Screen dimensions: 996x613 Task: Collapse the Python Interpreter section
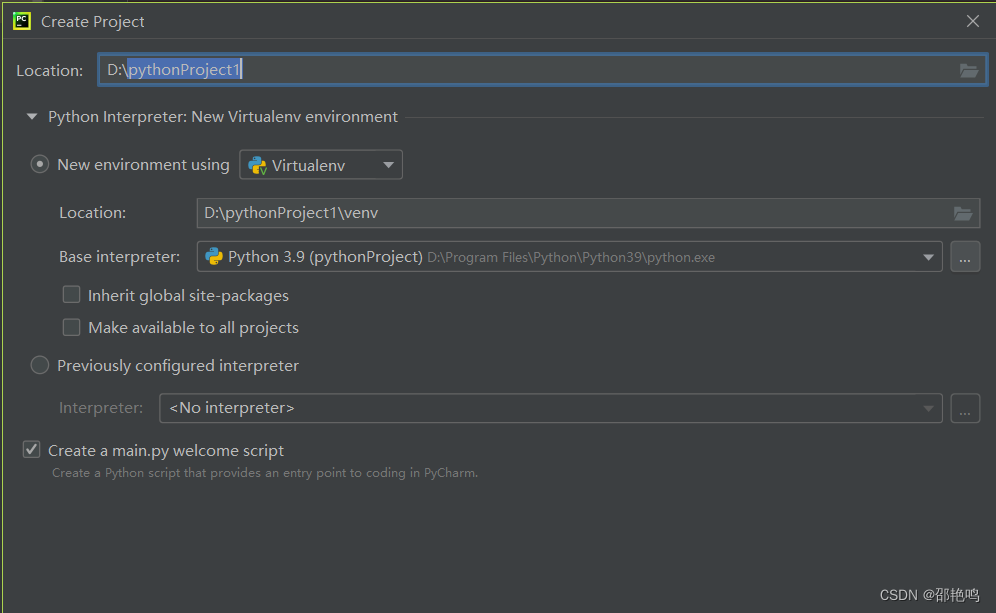pyautogui.click(x=31, y=116)
